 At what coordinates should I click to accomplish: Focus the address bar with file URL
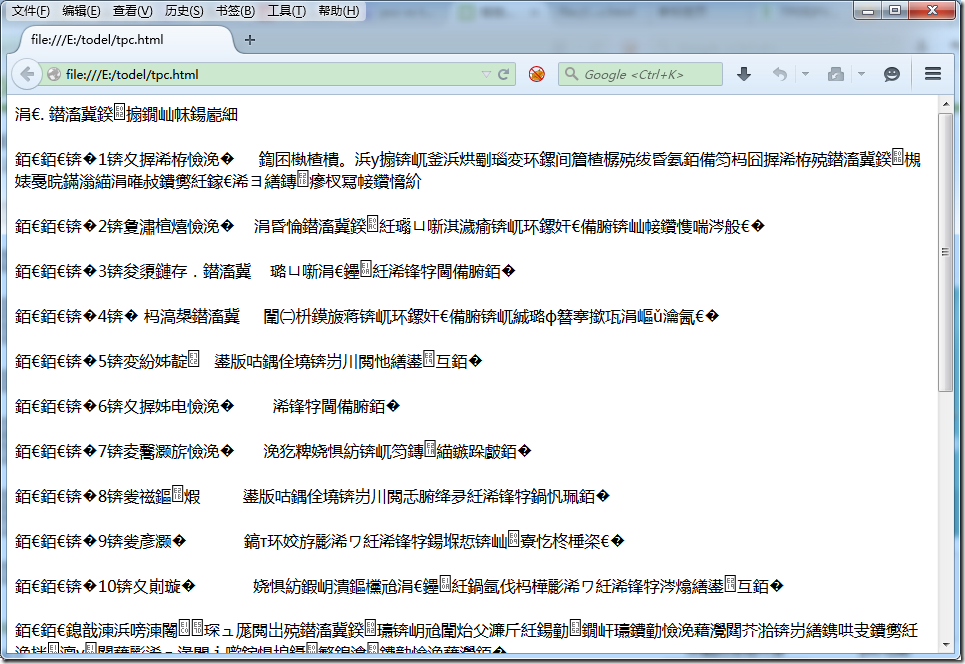point(271,74)
